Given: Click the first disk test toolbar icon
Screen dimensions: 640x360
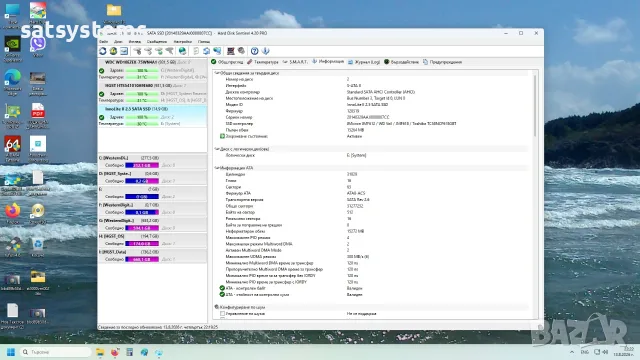Looking at the screenshot, I should [x=138, y=51].
